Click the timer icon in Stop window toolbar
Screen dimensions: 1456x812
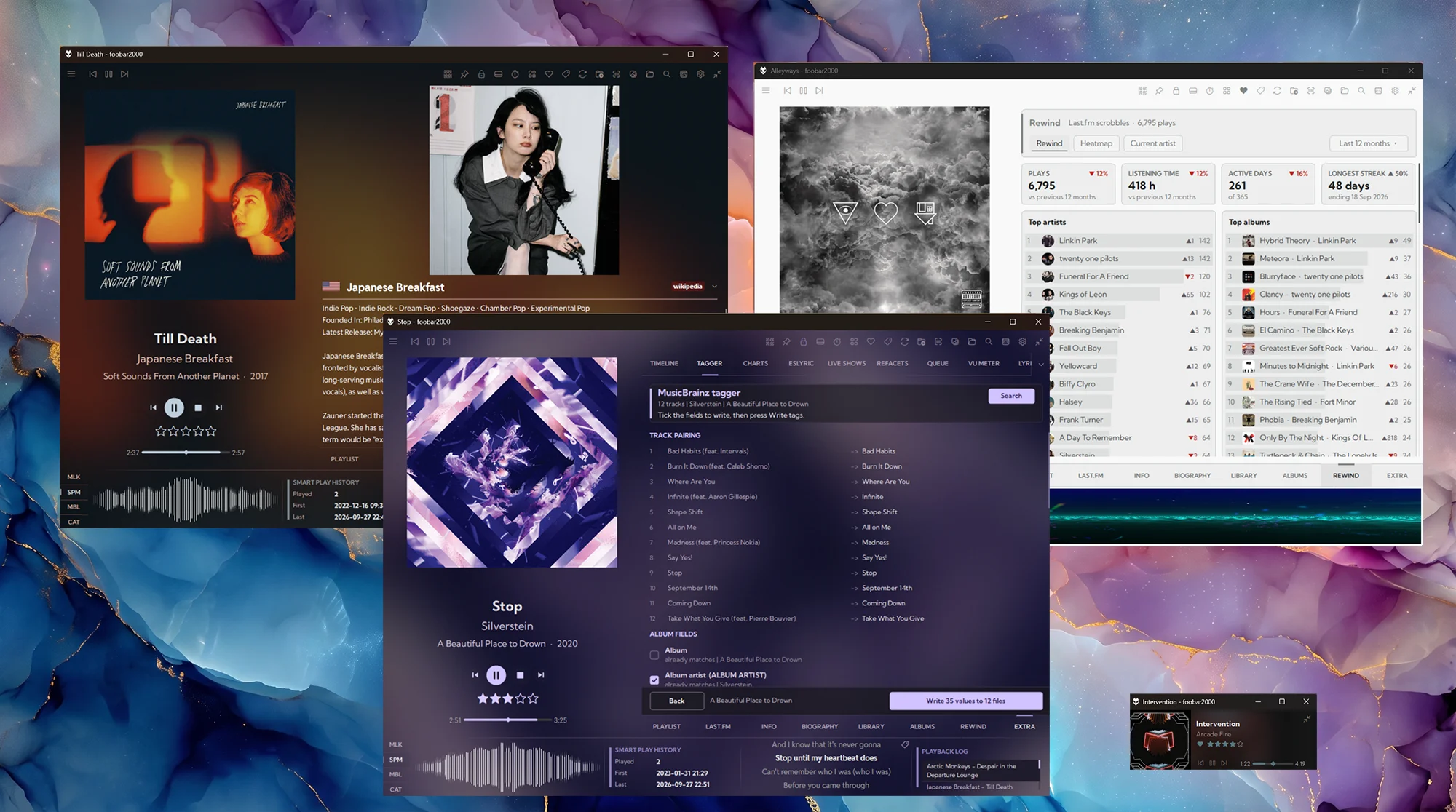[837, 342]
